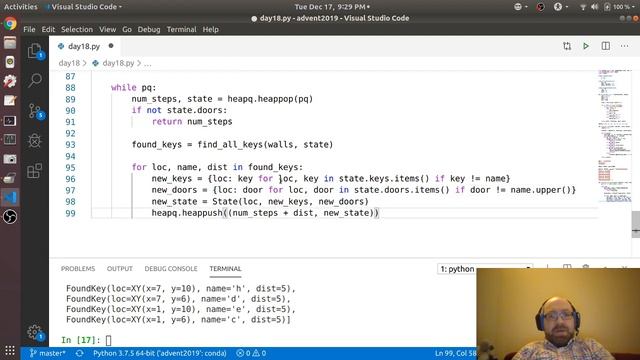Viewport: 640px width, 360px height.
Task: Click the FoundKey name='h' terminal line
Action: [x=180, y=289]
